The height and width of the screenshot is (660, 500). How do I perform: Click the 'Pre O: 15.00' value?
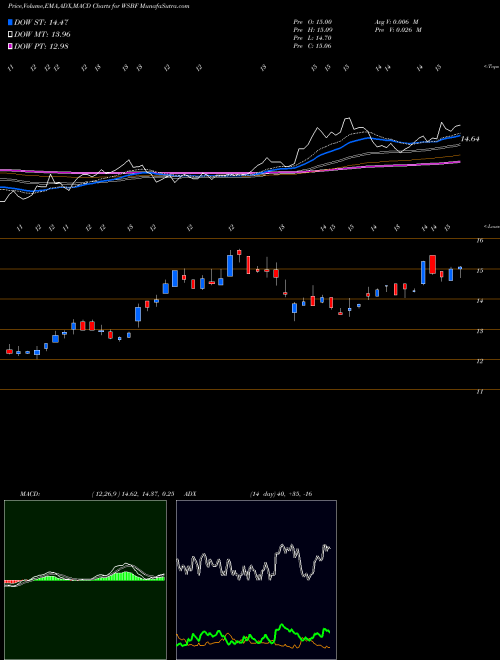[x=312, y=21]
